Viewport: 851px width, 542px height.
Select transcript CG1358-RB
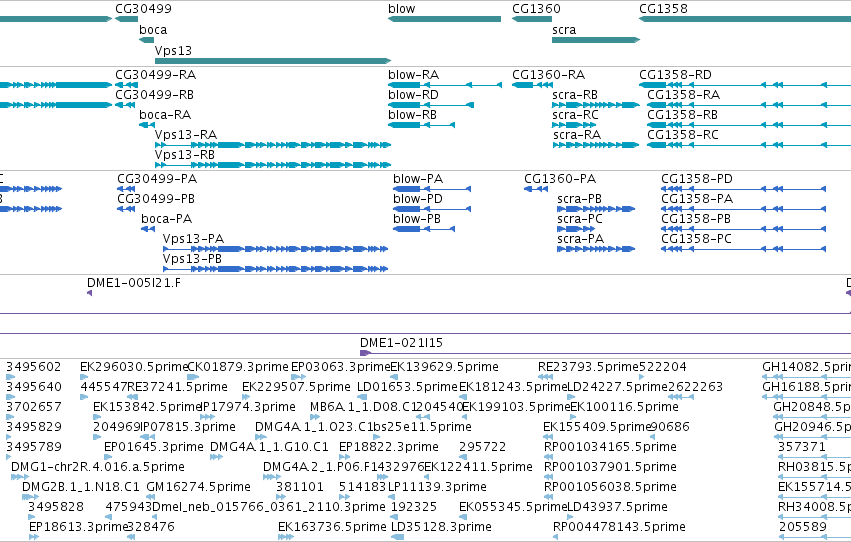point(749,125)
